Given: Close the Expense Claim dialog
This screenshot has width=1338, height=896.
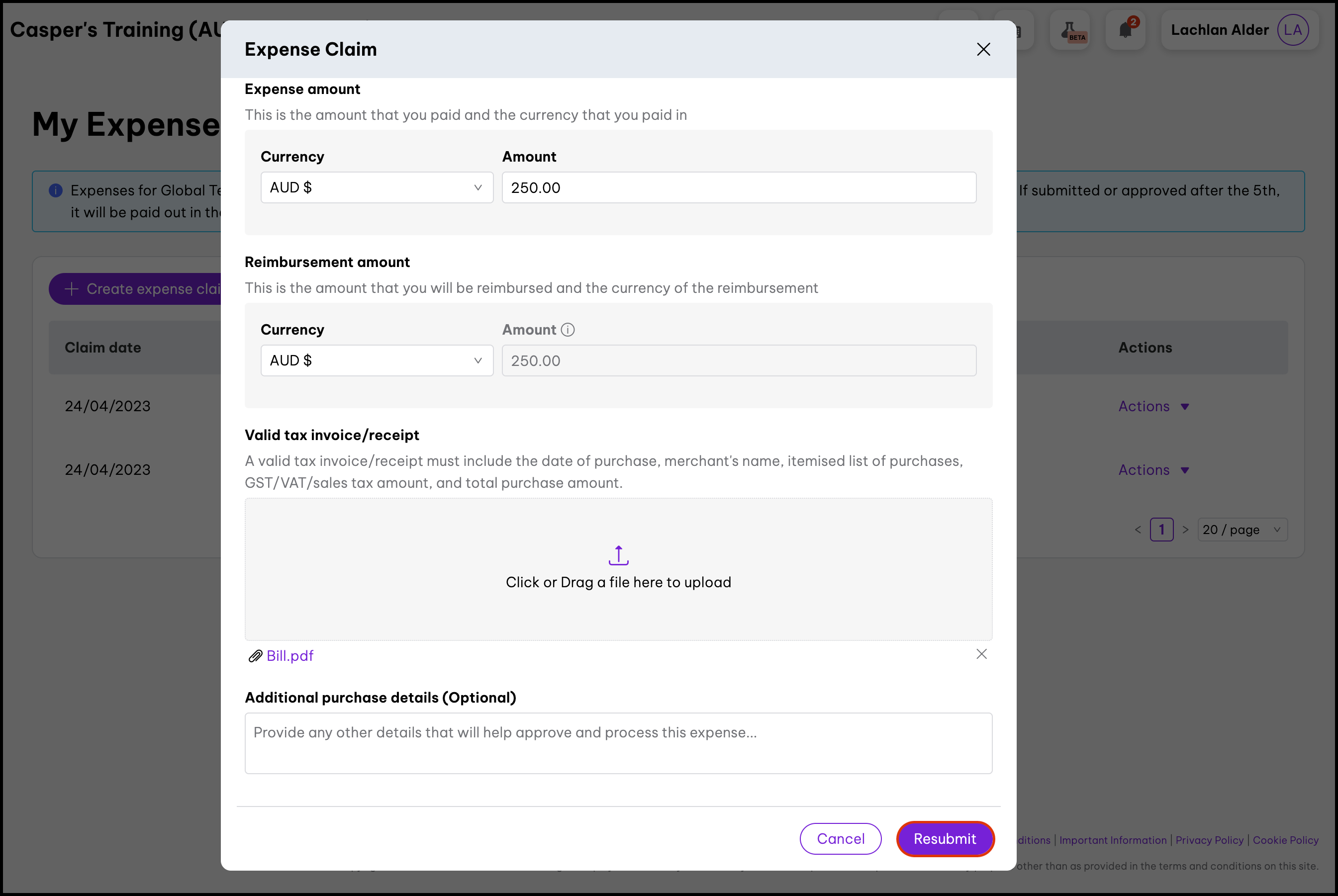Looking at the screenshot, I should (x=983, y=49).
